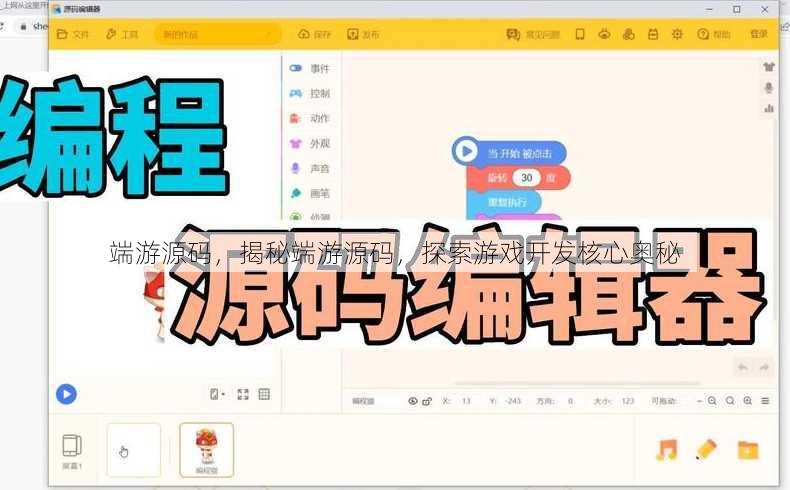Screen dimensions: 790x490
Task: Click the Y coordinate value -245
Action: point(513,401)
